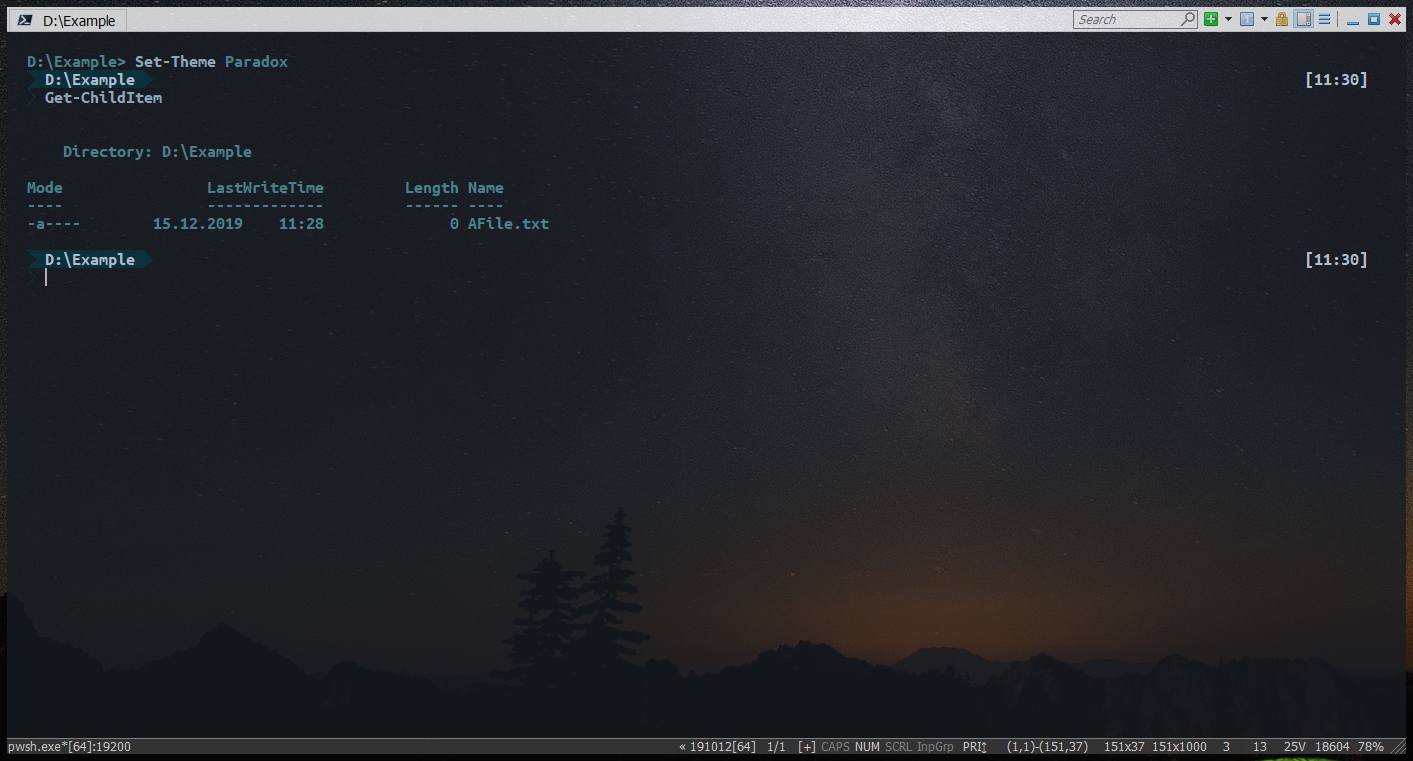This screenshot has height=761, width=1413.
Task: Open the main menu via the hamburger icon
Action: [1326, 19]
